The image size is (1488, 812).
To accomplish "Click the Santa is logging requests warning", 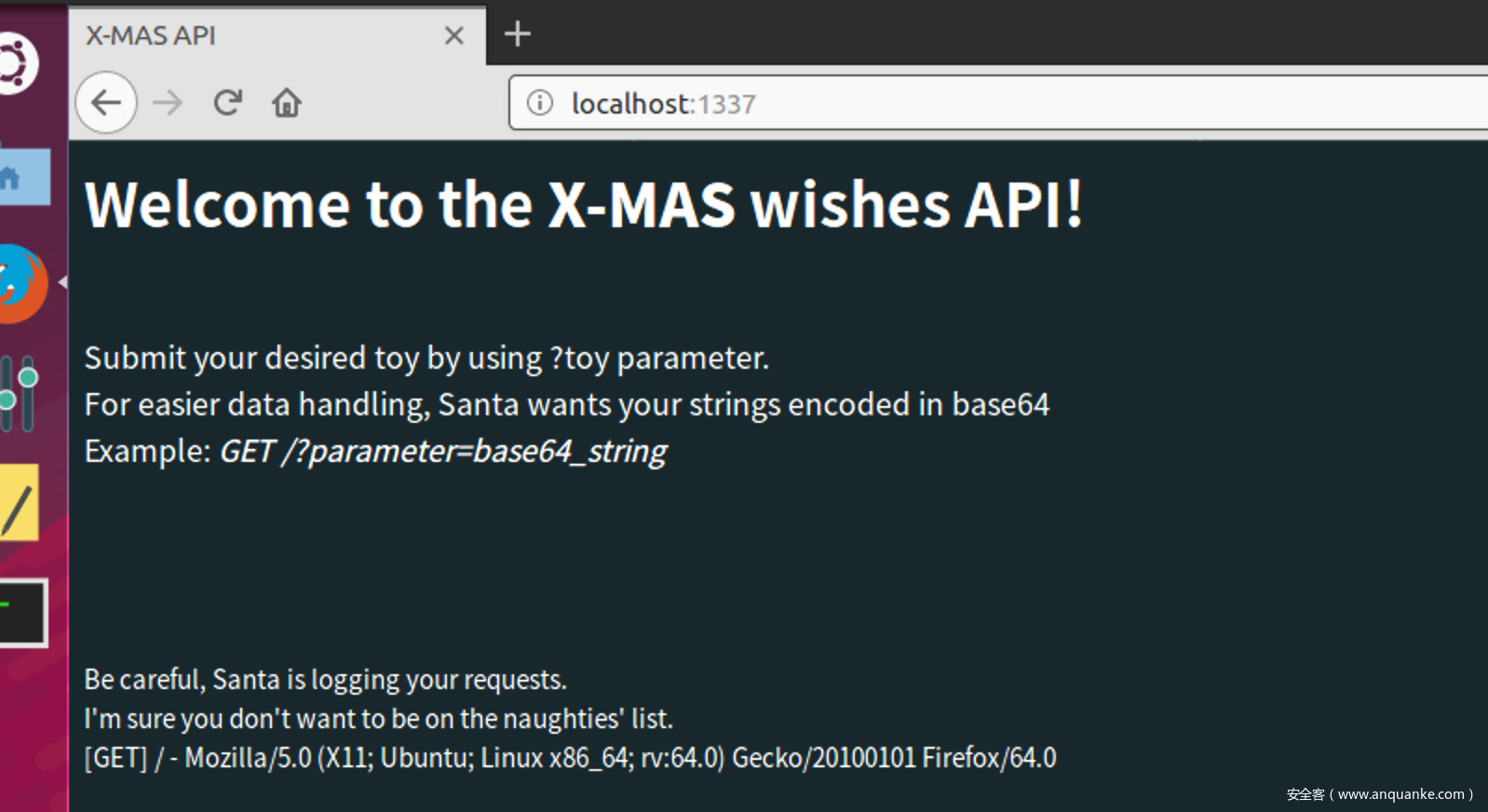I will (325, 680).
